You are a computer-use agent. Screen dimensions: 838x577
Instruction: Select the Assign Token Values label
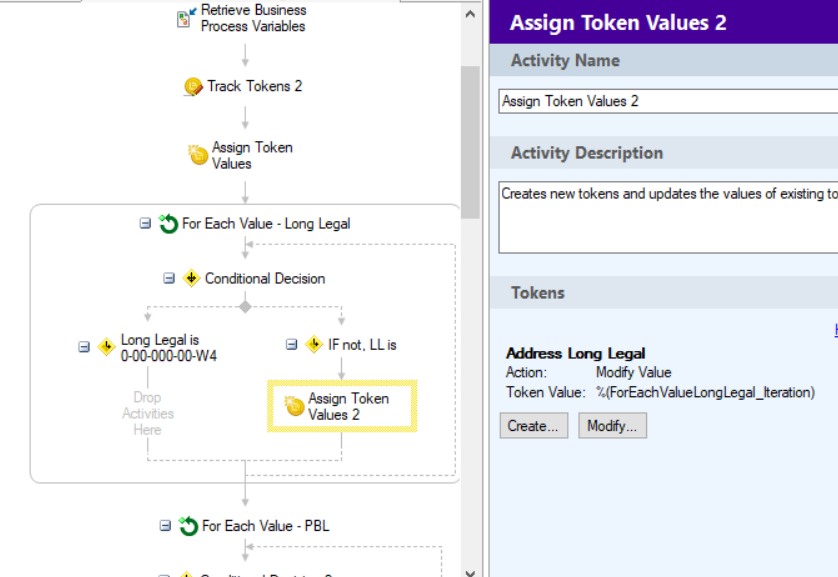point(252,155)
